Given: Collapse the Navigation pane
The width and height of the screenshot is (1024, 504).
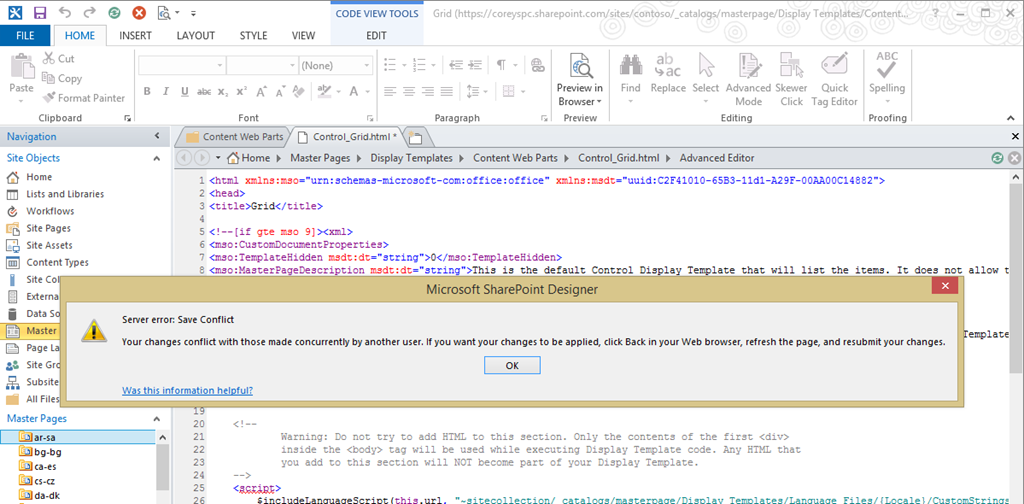Looking at the screenshot, I should 157,136.
